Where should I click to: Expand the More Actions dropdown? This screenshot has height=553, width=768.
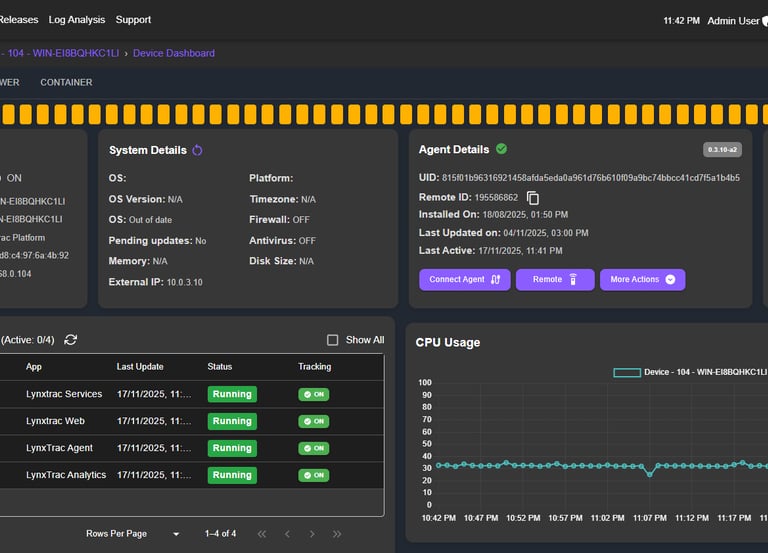tap(643, 280)
